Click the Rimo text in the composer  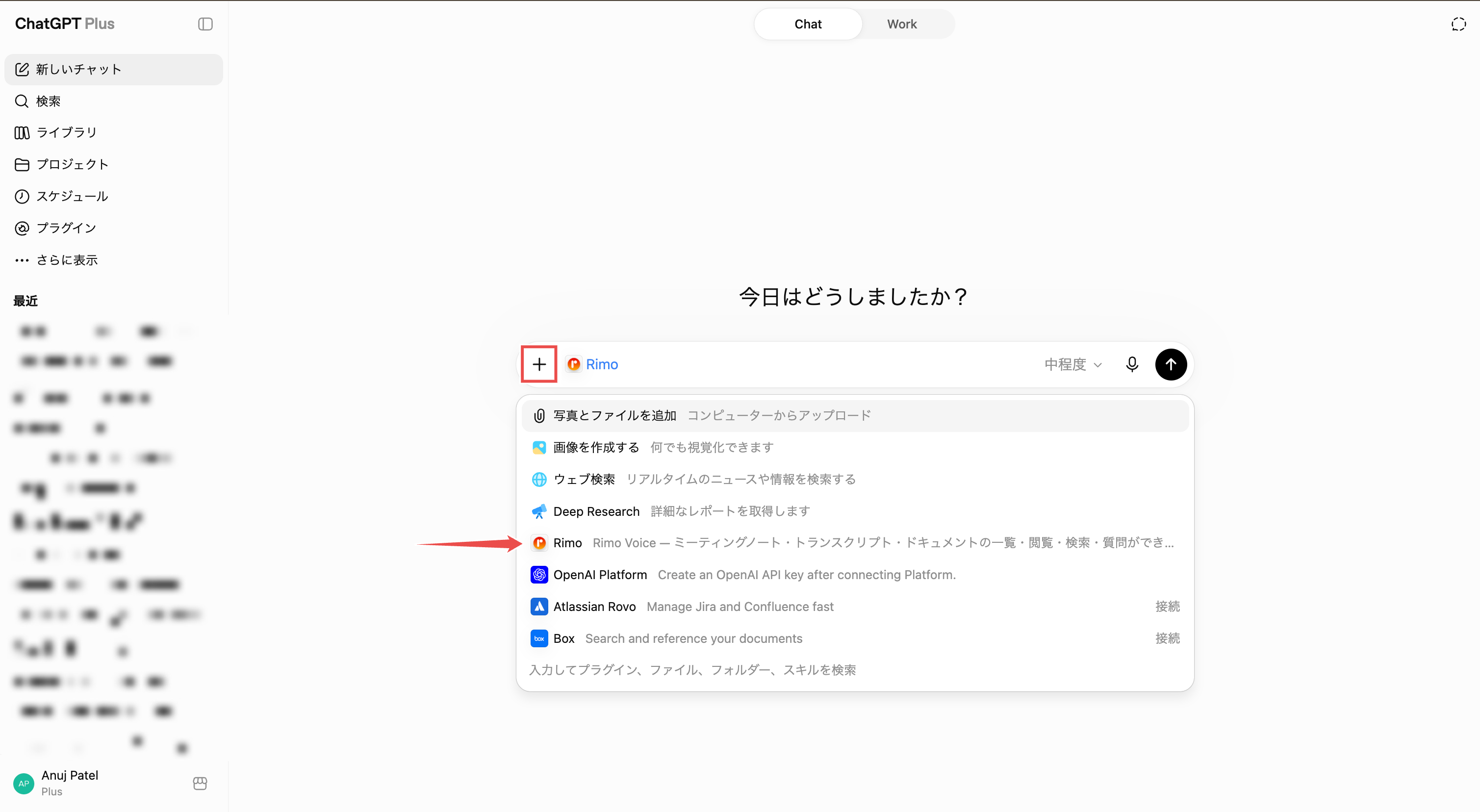click(602, 364)
